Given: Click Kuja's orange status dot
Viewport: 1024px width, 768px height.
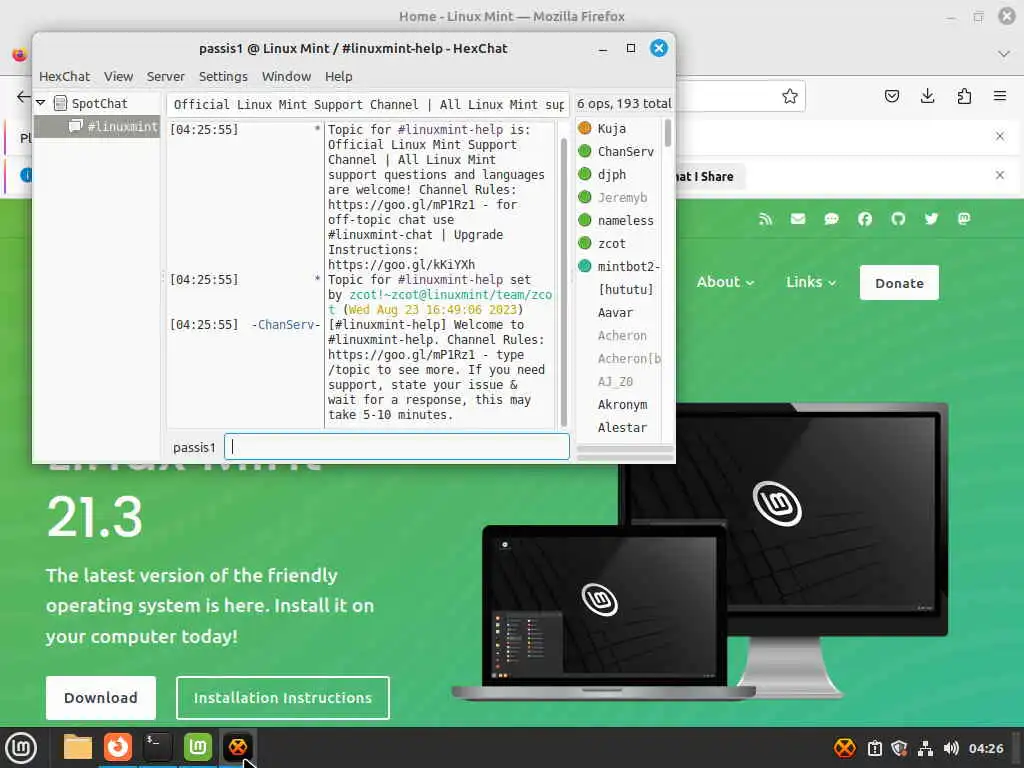Looking at the screenshot, I should tap(584, 128).
